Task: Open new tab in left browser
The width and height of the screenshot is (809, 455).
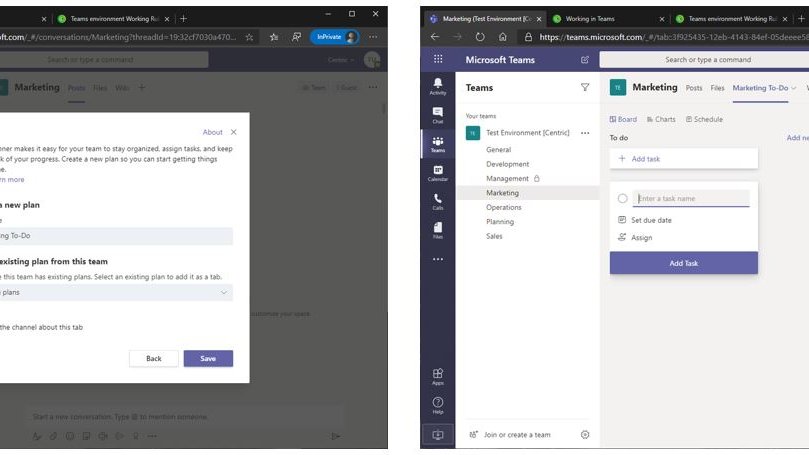Action: (x=183, y=19)
